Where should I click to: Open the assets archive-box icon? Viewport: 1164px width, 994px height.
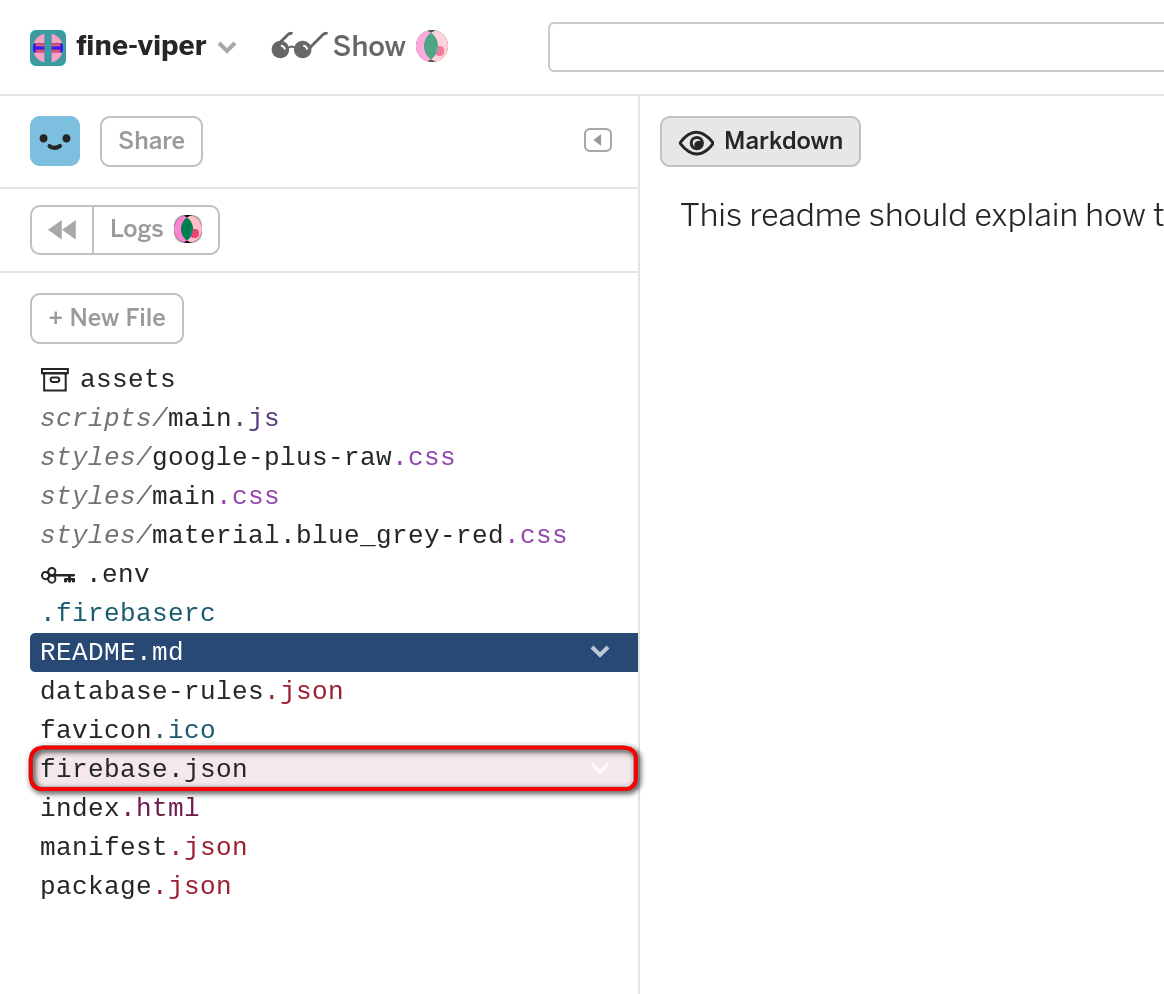coord(54,379)
